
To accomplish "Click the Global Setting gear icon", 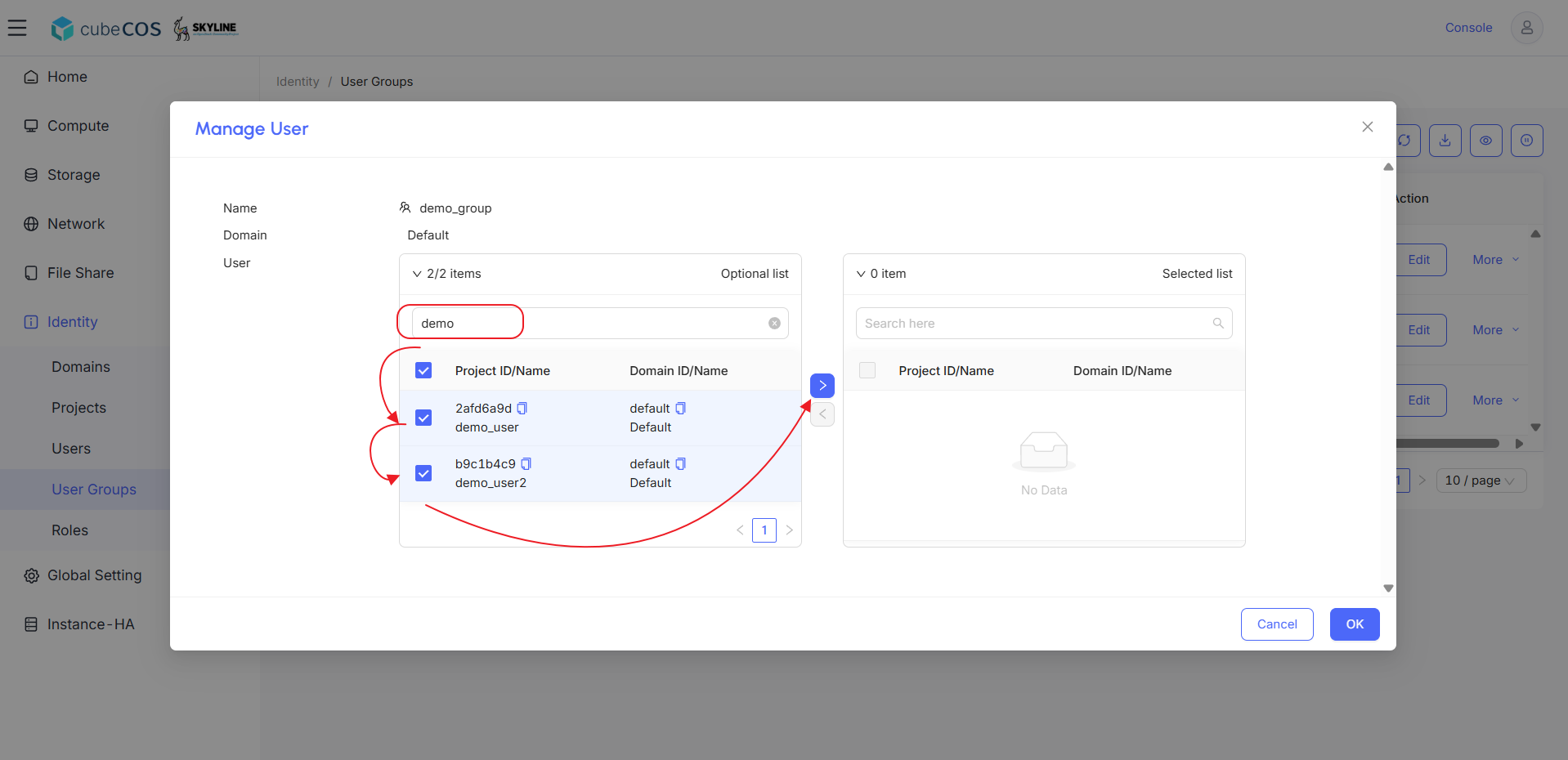I will pyautogui.click(x=31, y=575).
